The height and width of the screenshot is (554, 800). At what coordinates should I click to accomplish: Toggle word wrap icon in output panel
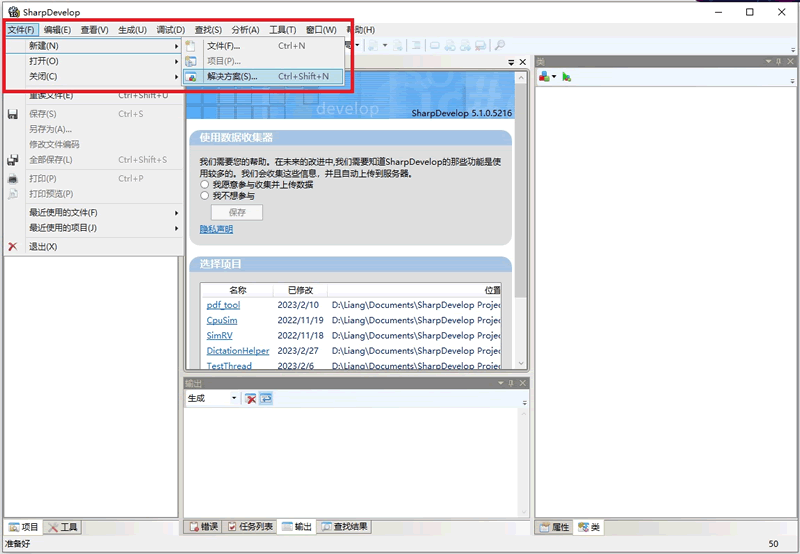click(x=266, y=398)
